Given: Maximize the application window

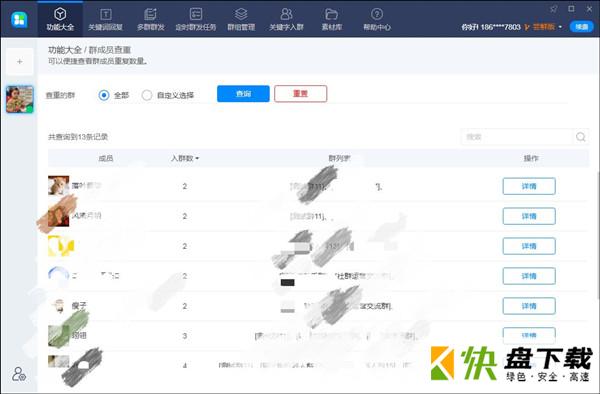Looking at the screenshot, I should (571, 9).
